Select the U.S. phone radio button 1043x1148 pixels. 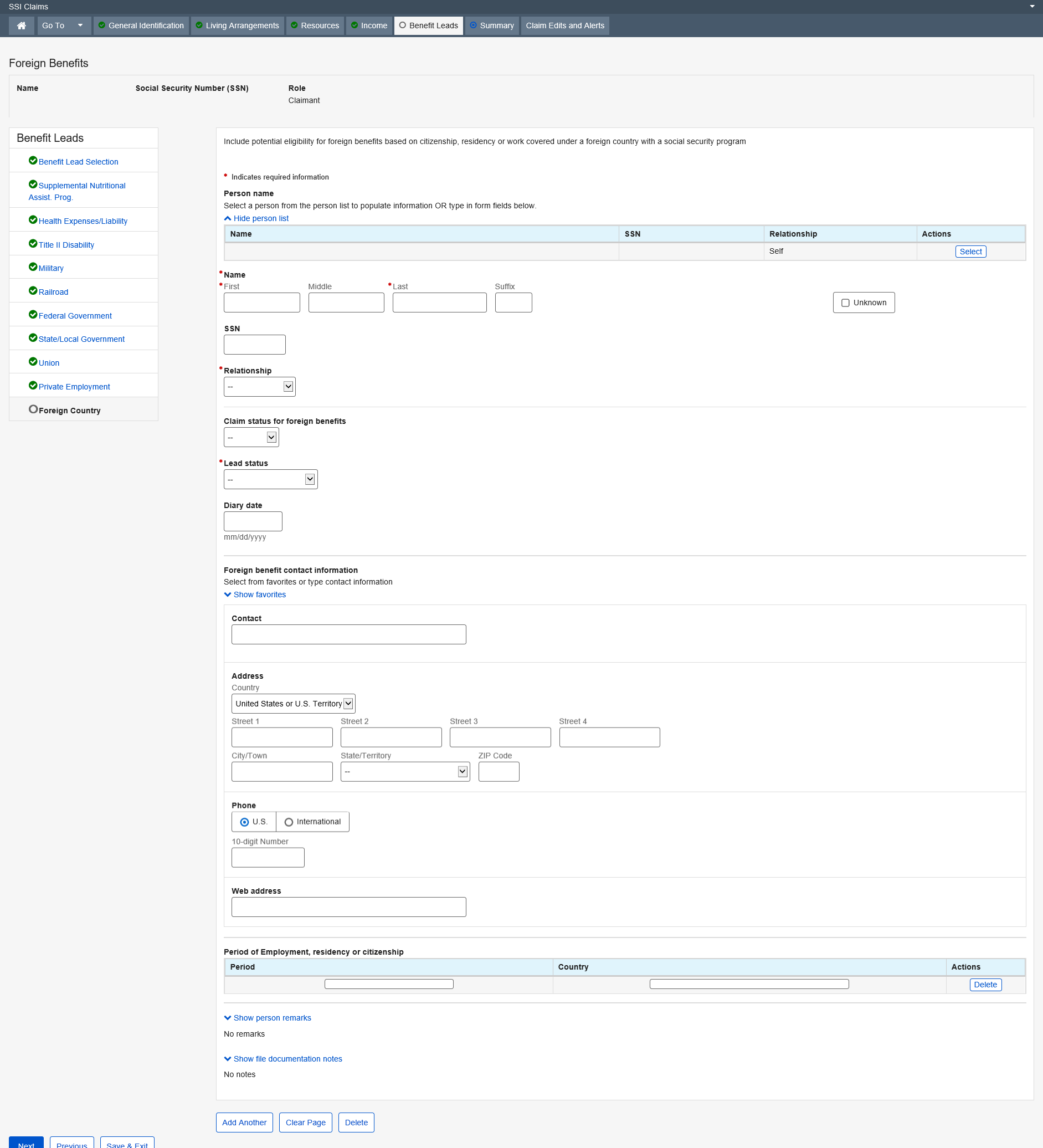point(244,822)
